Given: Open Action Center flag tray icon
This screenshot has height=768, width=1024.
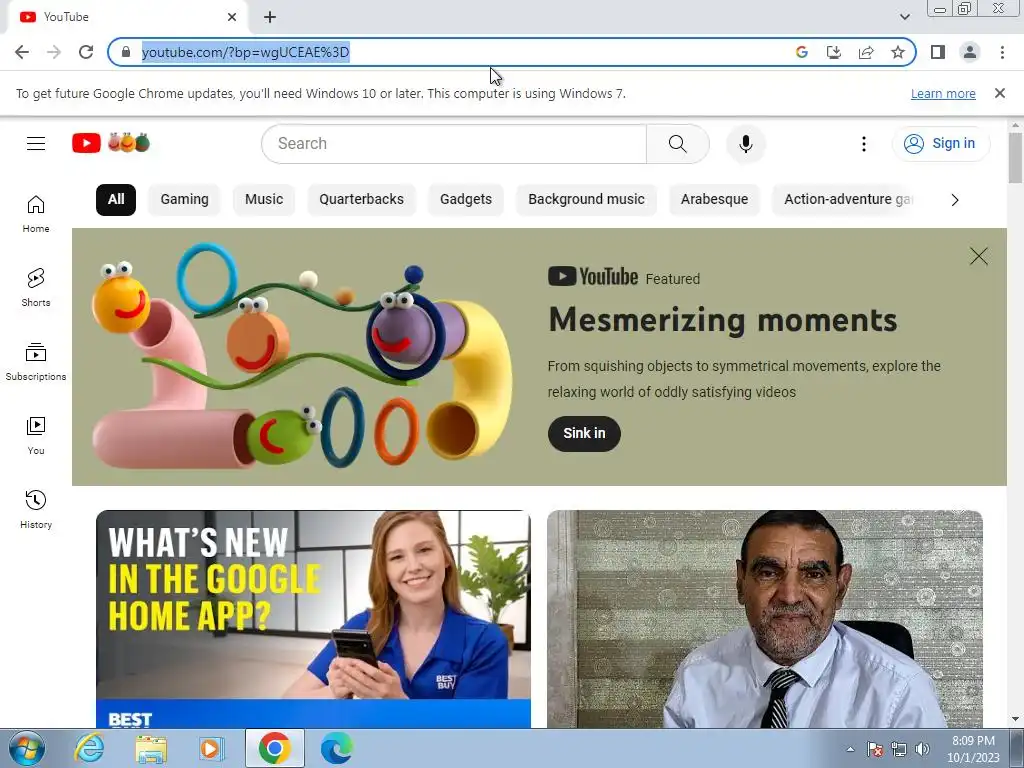Looking at the screenshot, I should coord(875,749).
